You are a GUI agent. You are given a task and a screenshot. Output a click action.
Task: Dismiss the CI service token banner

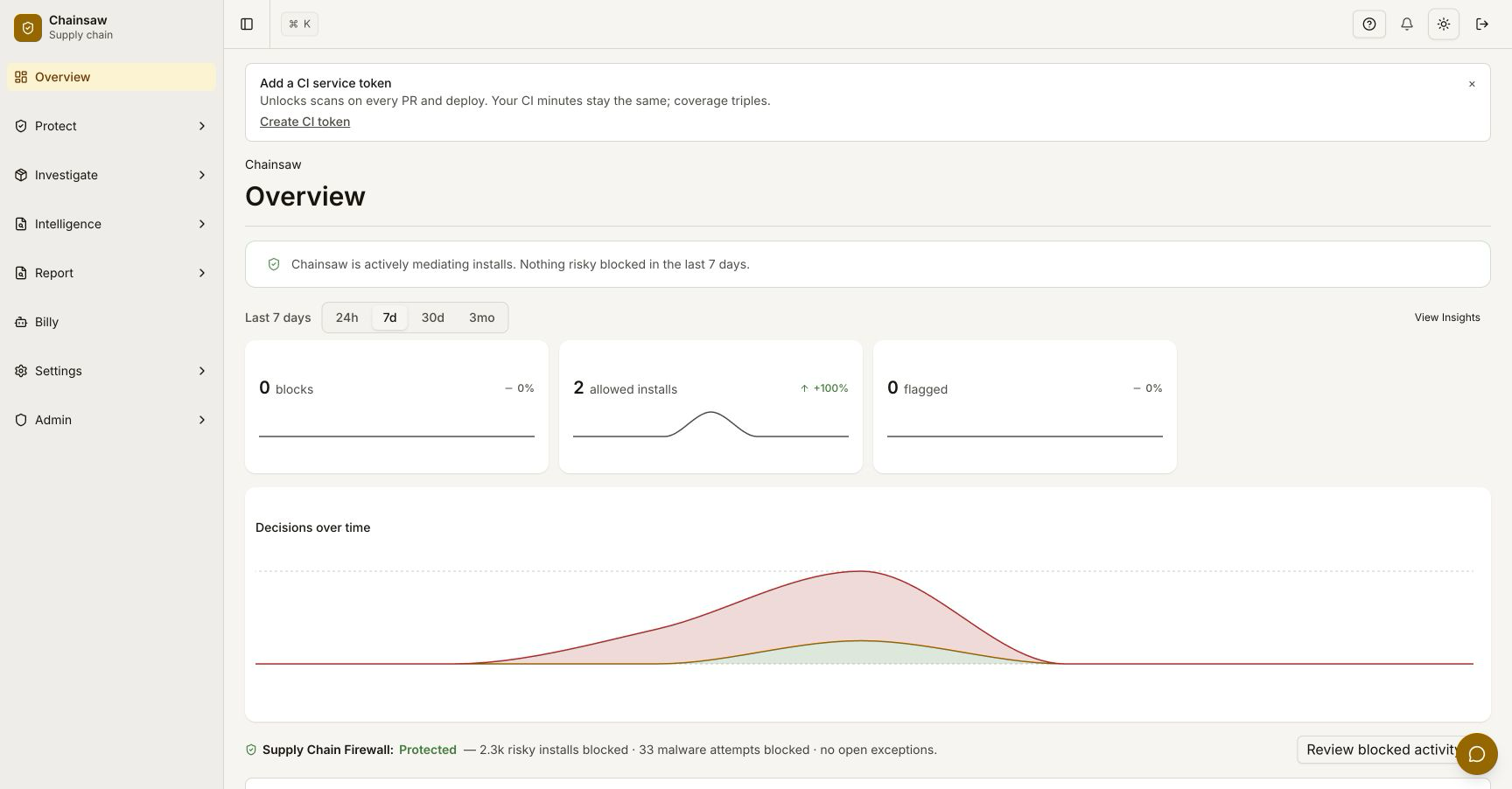point(1472,84)
